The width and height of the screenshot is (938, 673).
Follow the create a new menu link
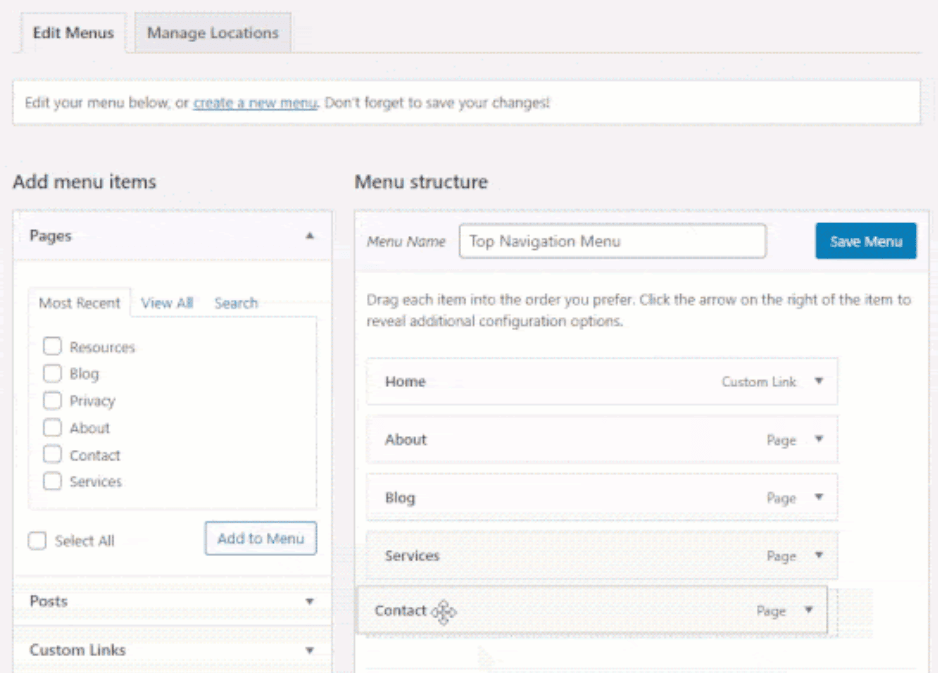click(255, 103)
